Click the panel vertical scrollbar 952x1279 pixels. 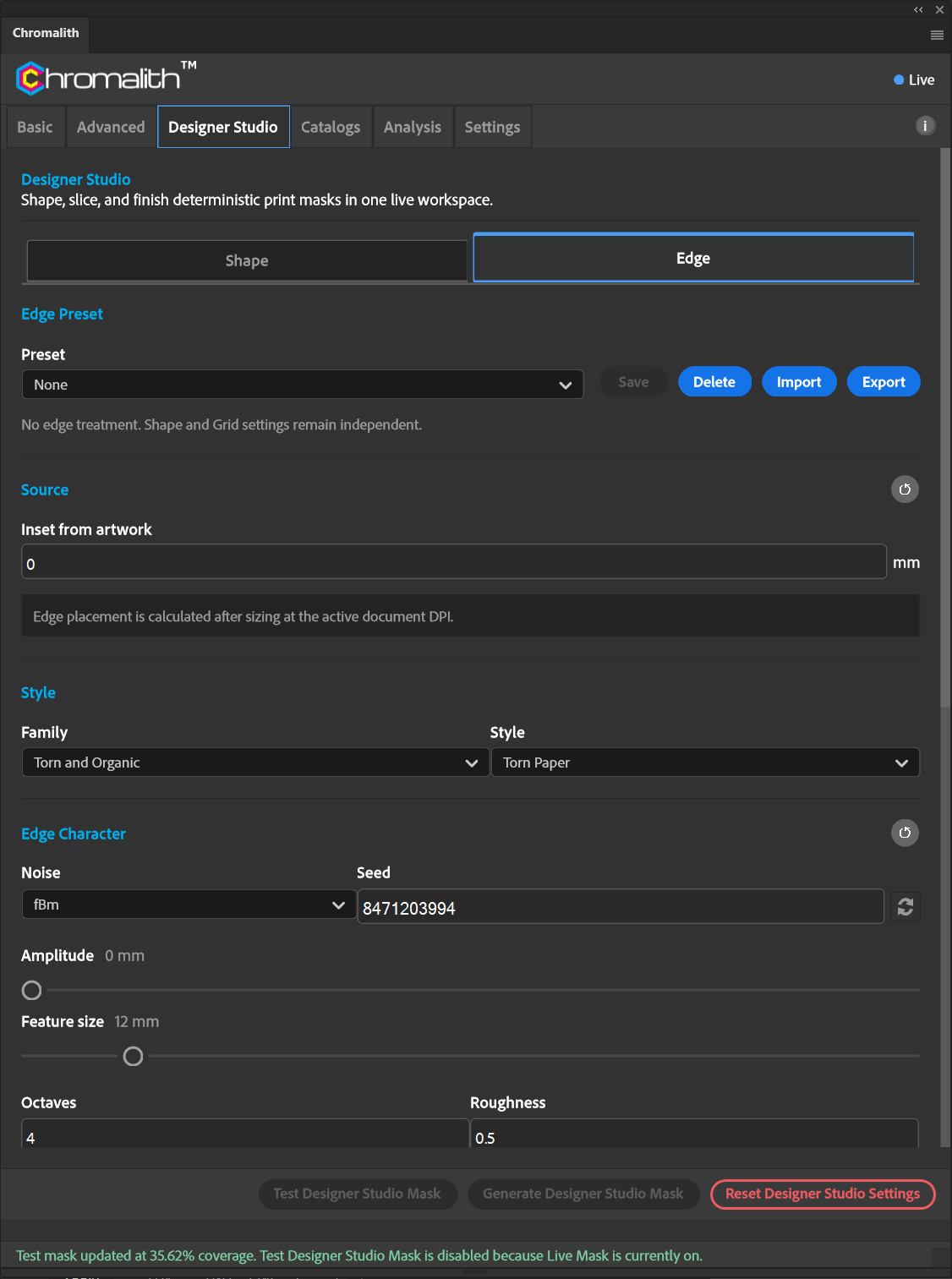pyautogui.click(x=945, y=428)
